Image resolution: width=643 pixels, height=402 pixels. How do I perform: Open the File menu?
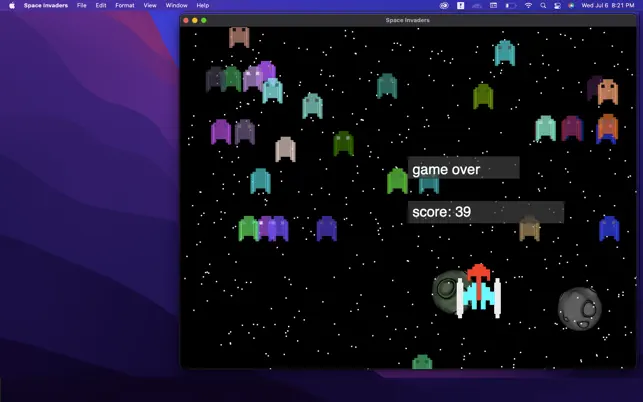coord(82,5)
